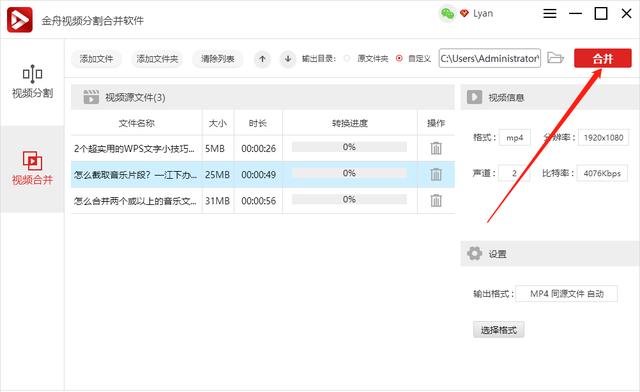Viewport: 640px width, 392px height.
Task: Open the hamburger menu icon
Action: tap(550, 14)
